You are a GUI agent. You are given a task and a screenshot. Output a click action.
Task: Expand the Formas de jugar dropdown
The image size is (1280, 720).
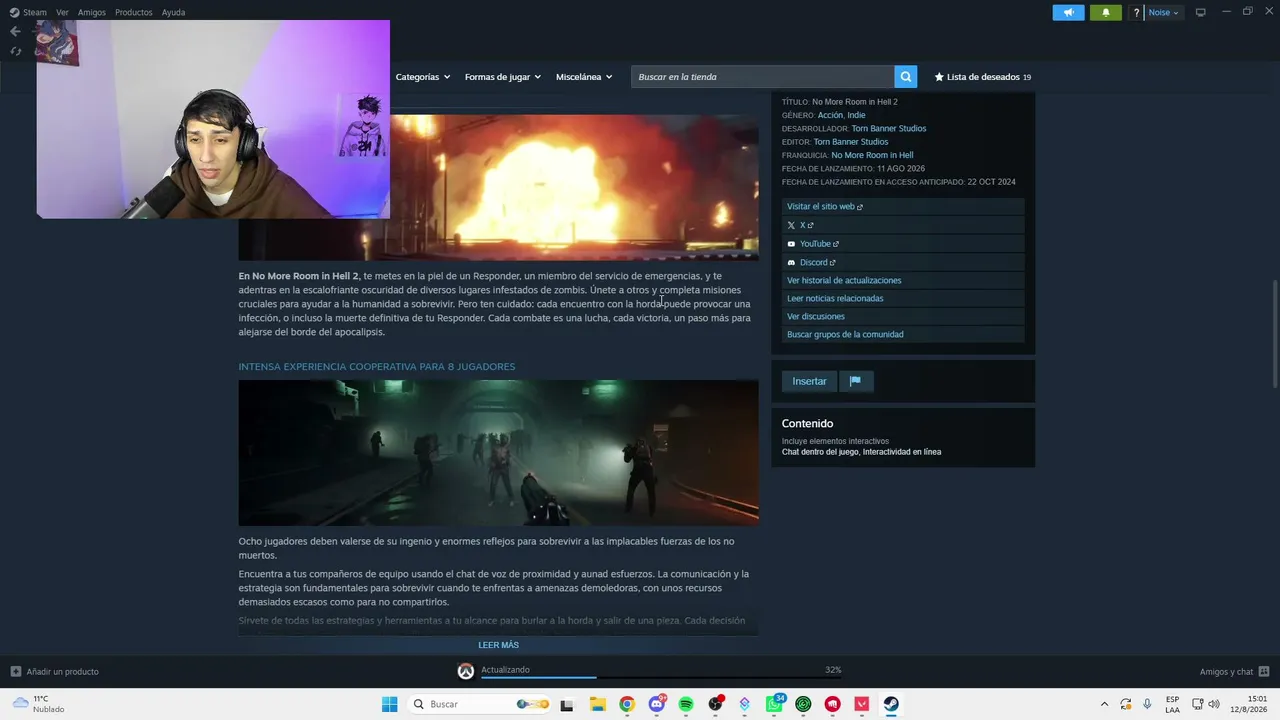coord(502,77)
